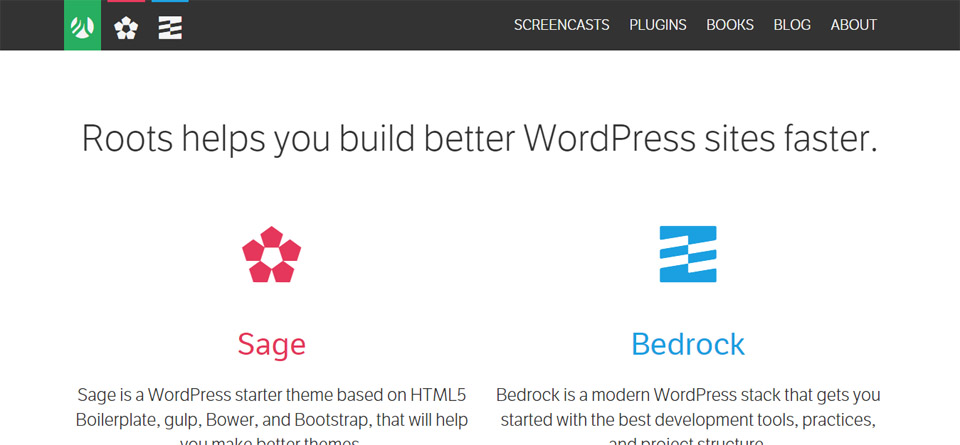Click the text "Bedrock is a modern WordPress stack that gets you"
Screen dimensions: 960x445
pos(688,395)
